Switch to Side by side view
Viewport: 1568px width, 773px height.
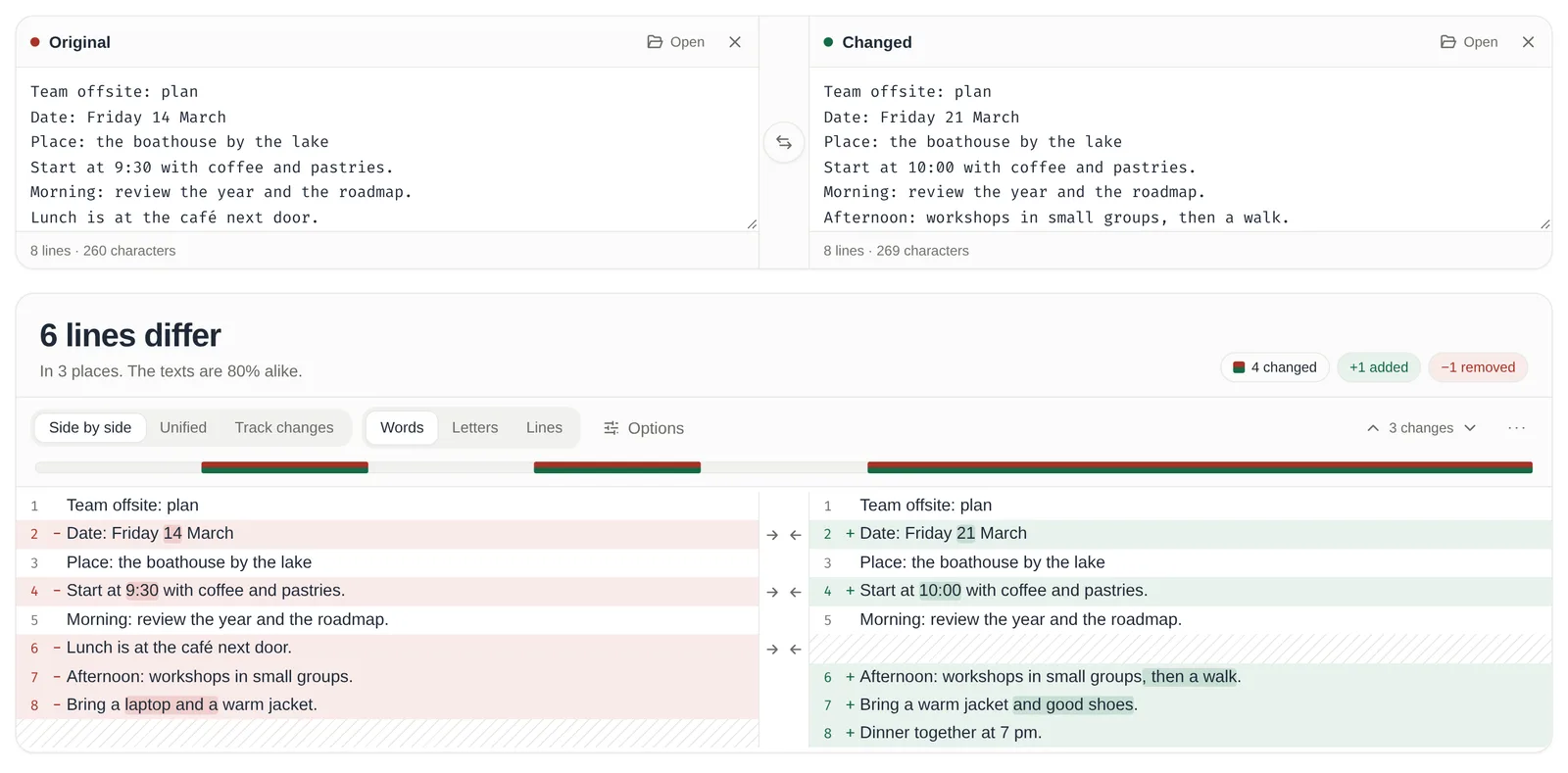[90, 428]
